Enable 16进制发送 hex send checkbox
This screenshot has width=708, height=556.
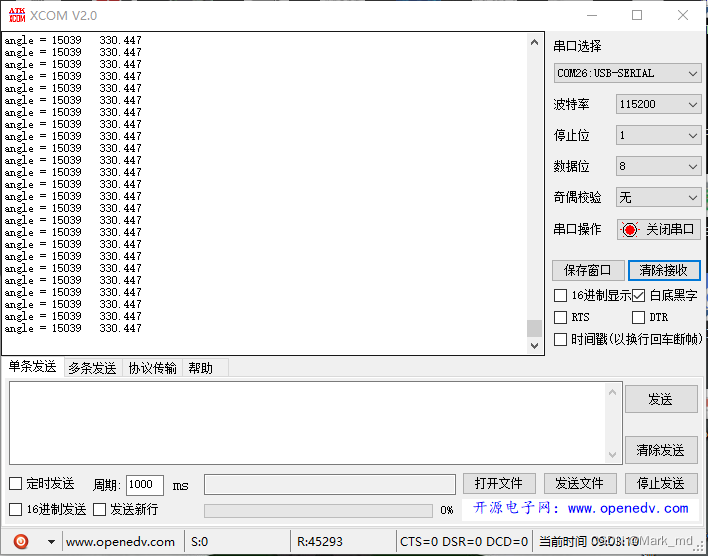(15, 509)
